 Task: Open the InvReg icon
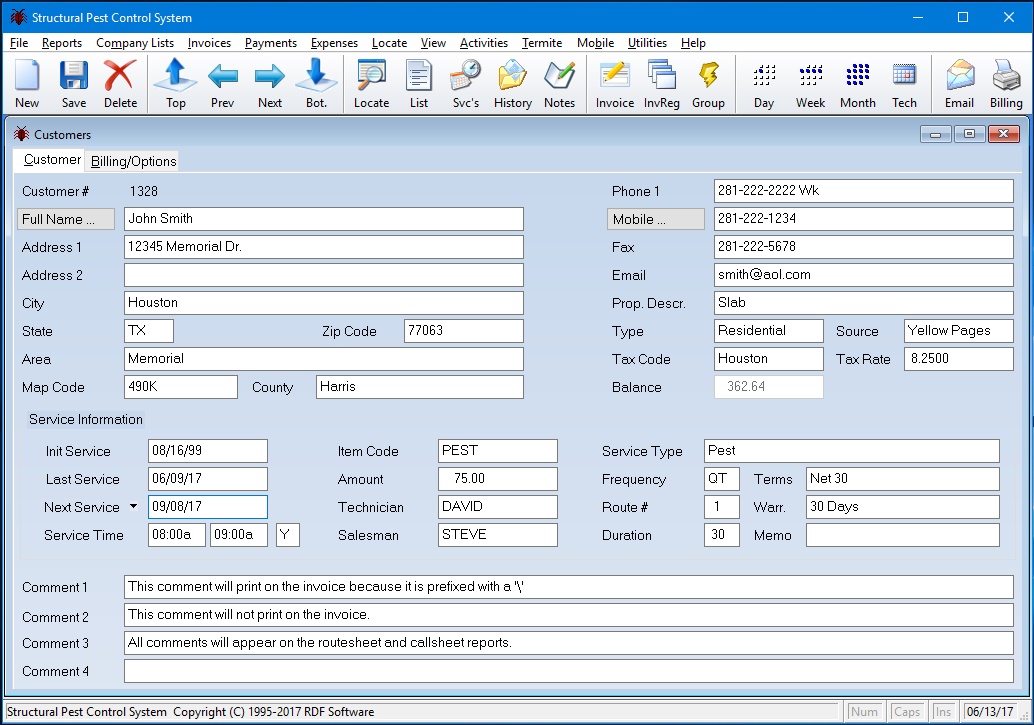[x=661, y=84]
